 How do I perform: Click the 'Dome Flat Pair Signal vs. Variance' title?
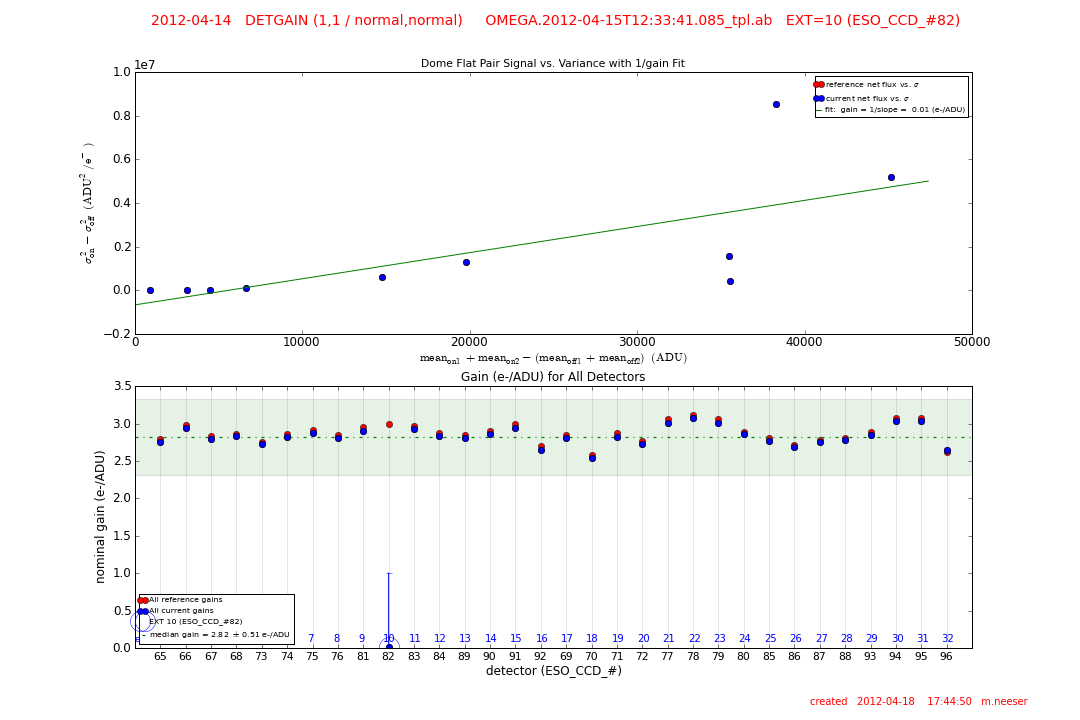[553, 64]
